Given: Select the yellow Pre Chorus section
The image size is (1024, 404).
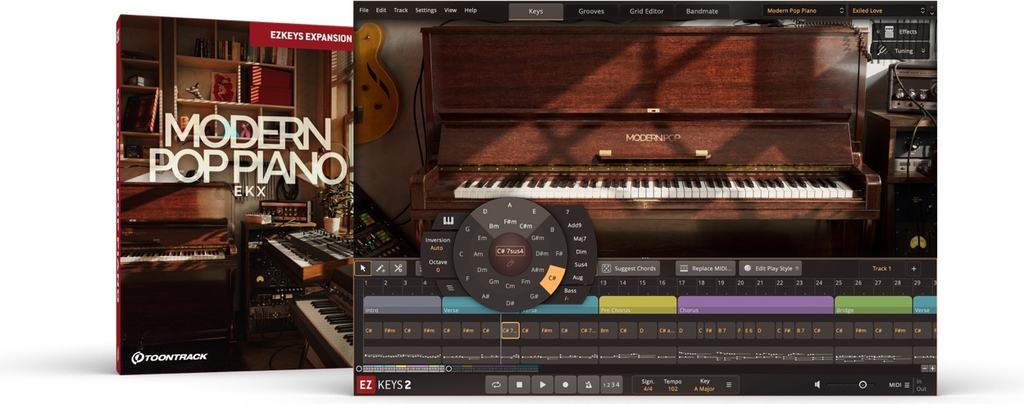Looking at the screenshot, I should click(x=637, y=305).
